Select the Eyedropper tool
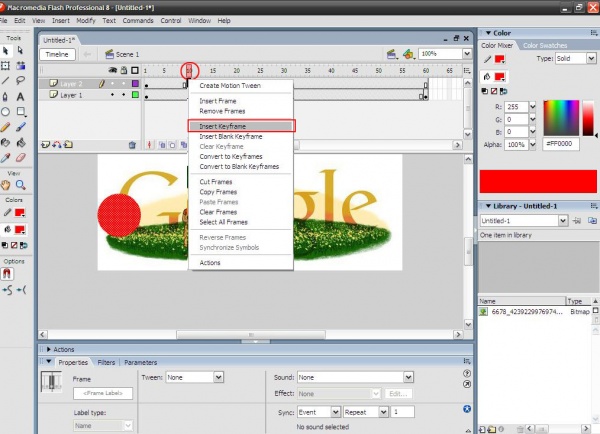The width and height of the screenshot is (600, 434). tap(6, 158)
